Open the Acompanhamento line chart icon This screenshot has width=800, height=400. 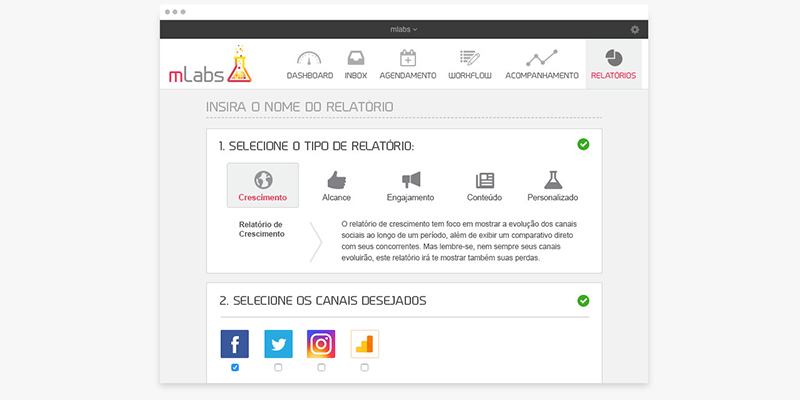pyautogui.click(x=542, y=58)
